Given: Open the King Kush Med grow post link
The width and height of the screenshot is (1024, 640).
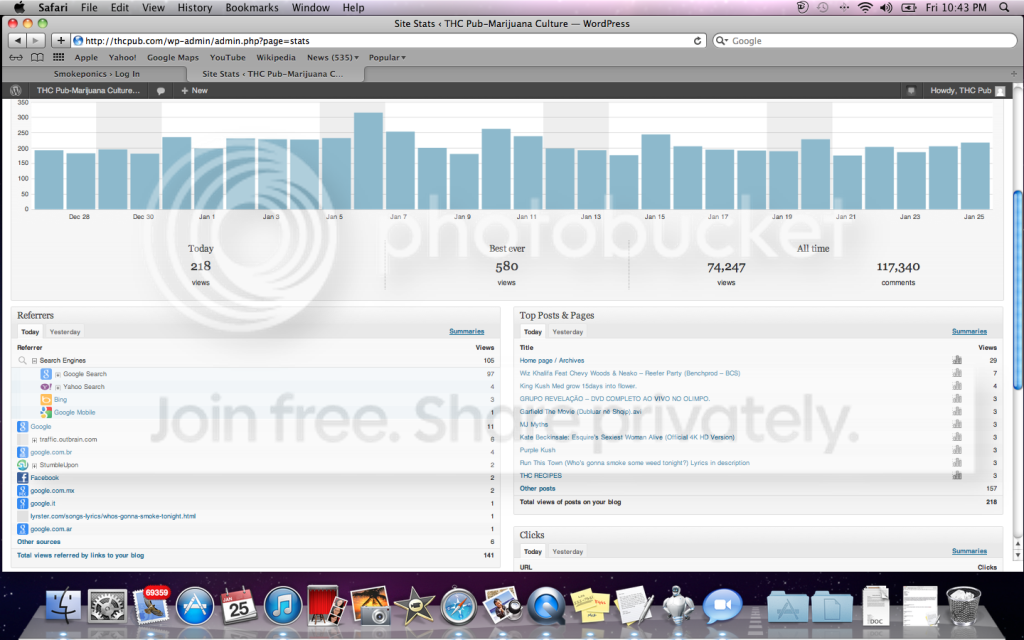Looking at the screenshot, I should tap(578, 386).
